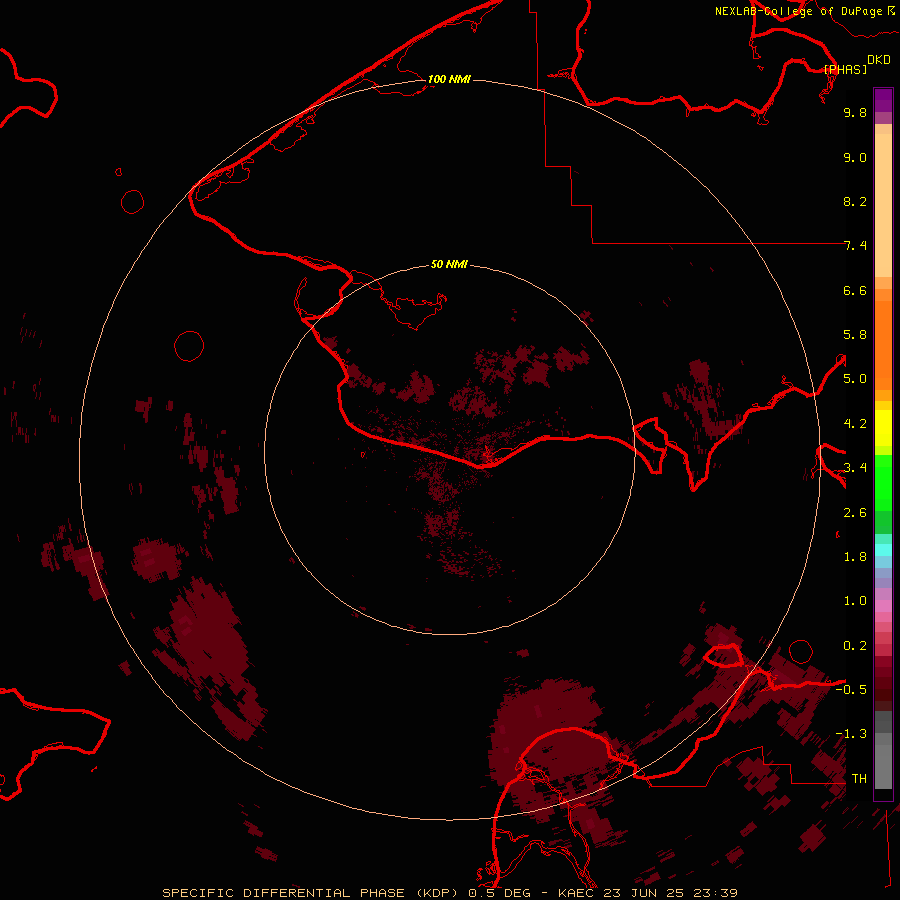Click the 2.6 value on the color scale
Screen dimensions: 900x900
[x=855, y=513]
